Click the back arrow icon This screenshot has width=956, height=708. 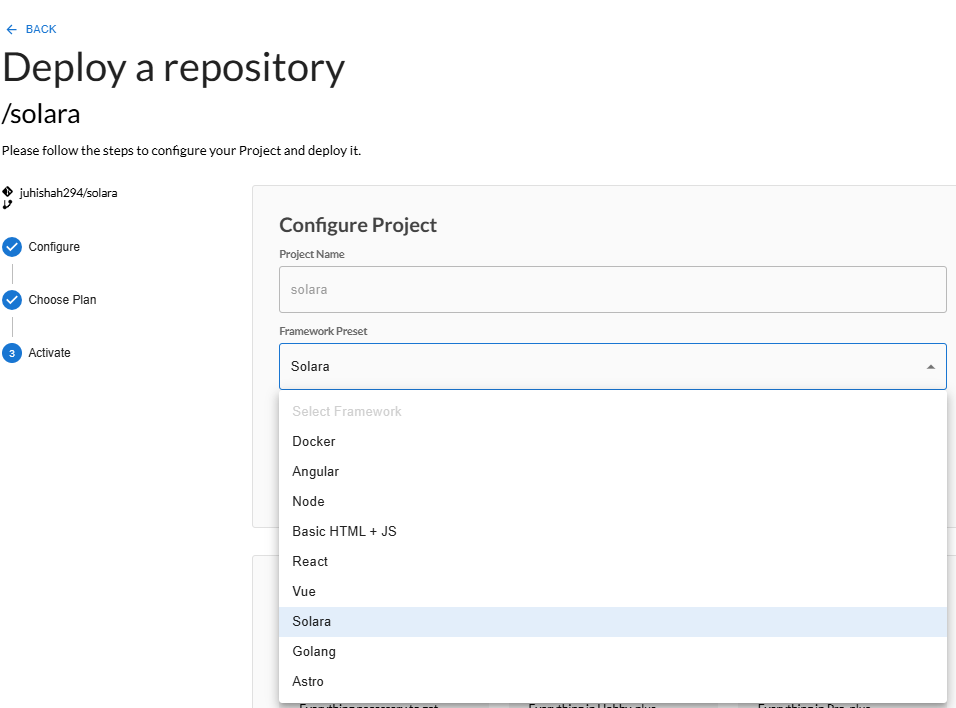tap(11, 29)
